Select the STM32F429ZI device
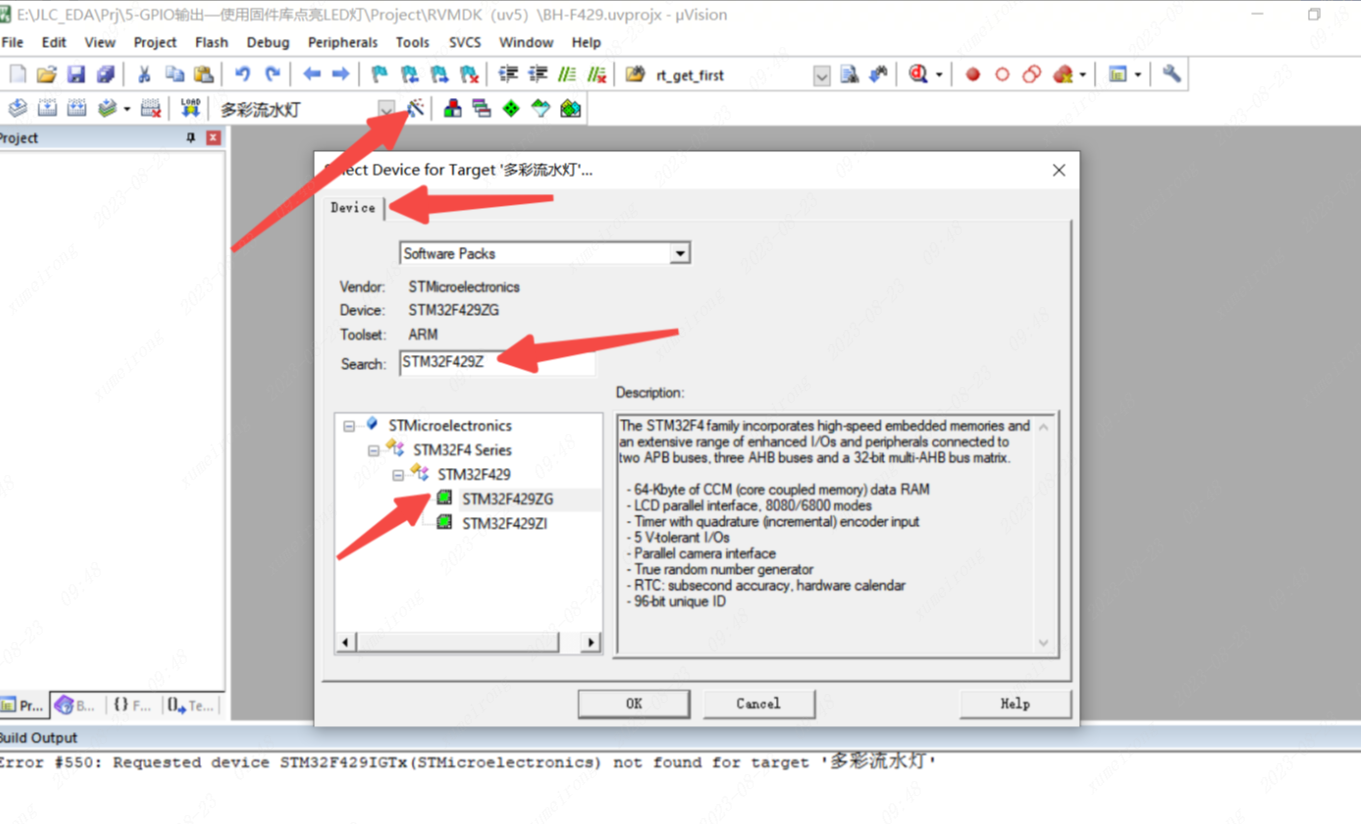The image size is (1361, 824). [x=504, y=523]
